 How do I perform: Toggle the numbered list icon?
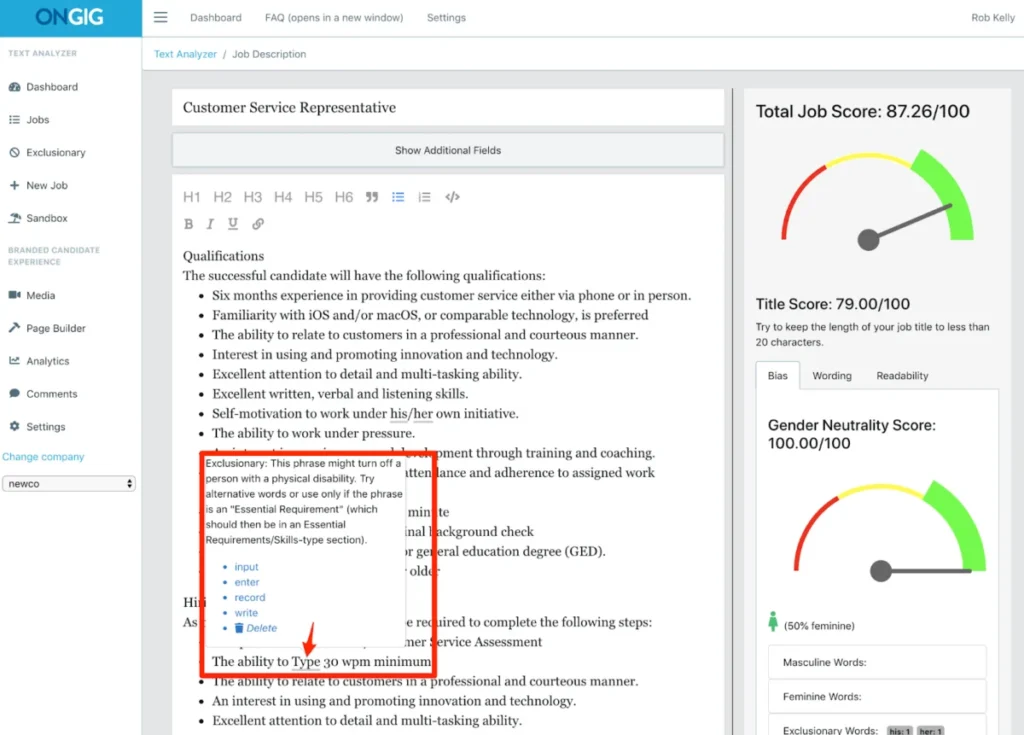point(424,197)
